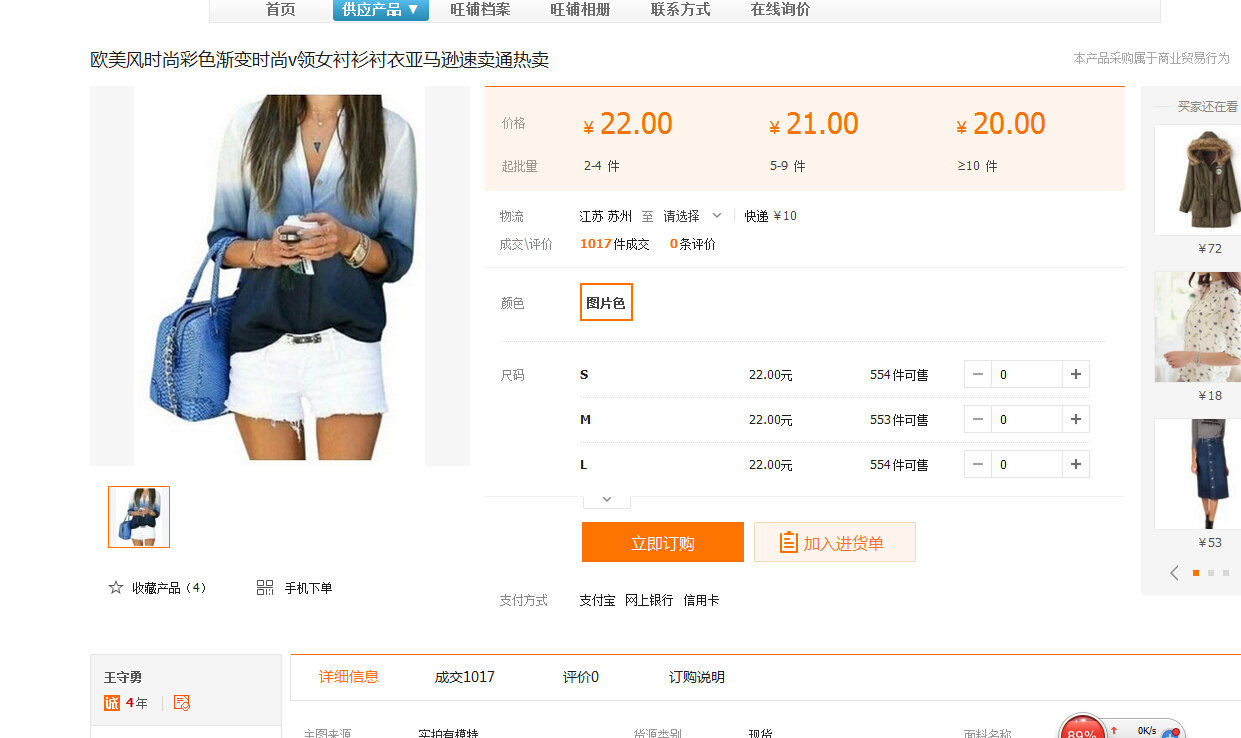
Task: Click the seller certification icon
Action: point(181,703)
